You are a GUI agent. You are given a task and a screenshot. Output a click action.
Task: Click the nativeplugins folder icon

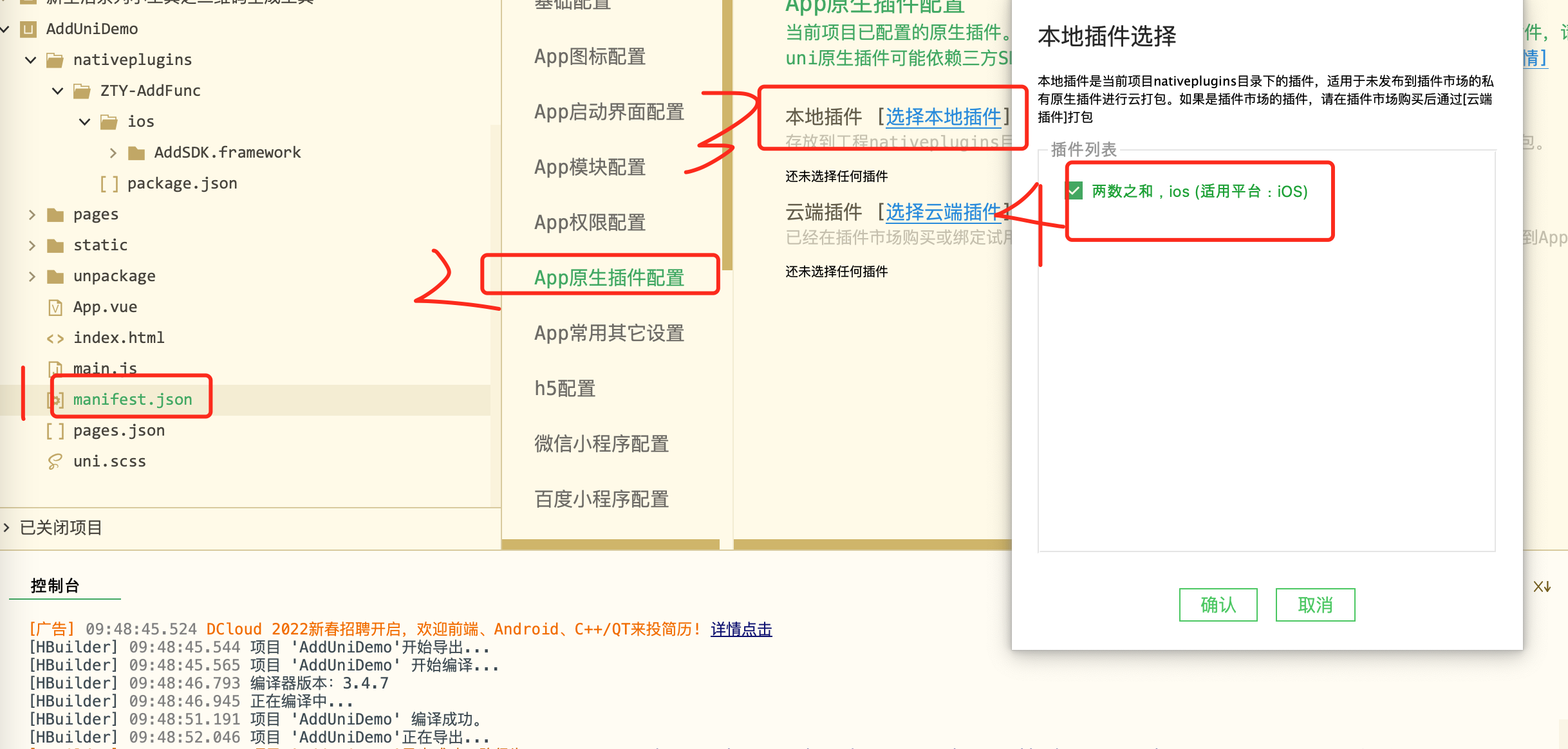[55, 60]
